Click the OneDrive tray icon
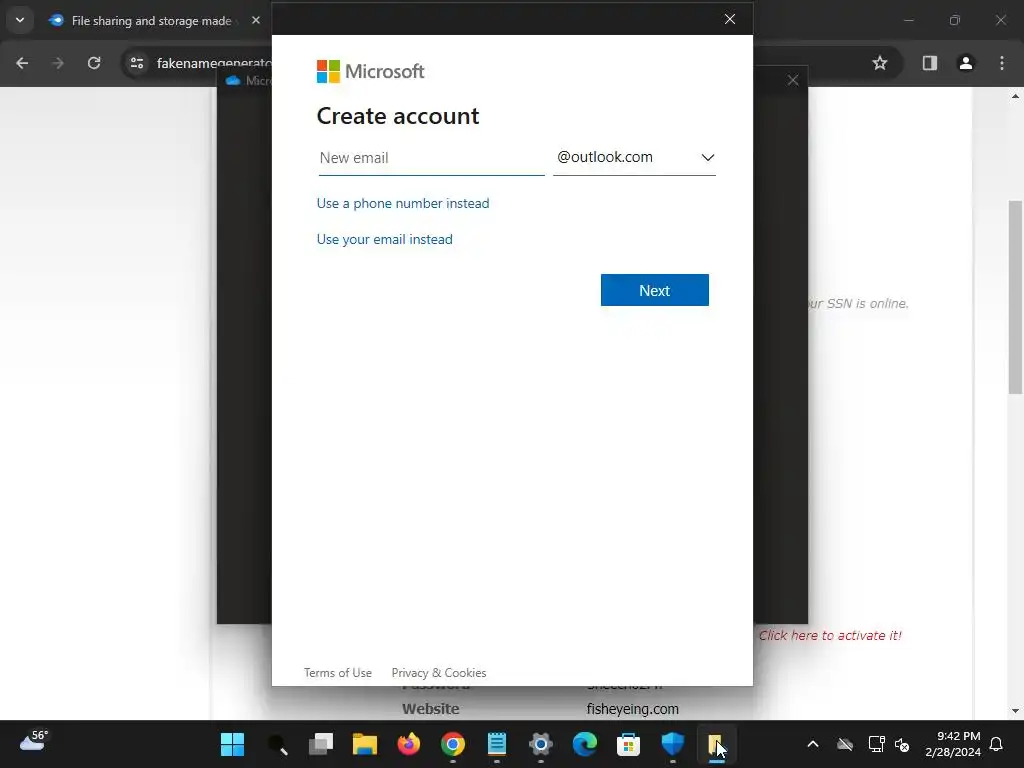Image resolution: width=1024 pixels, height=768 pixels. click(844, 744)
